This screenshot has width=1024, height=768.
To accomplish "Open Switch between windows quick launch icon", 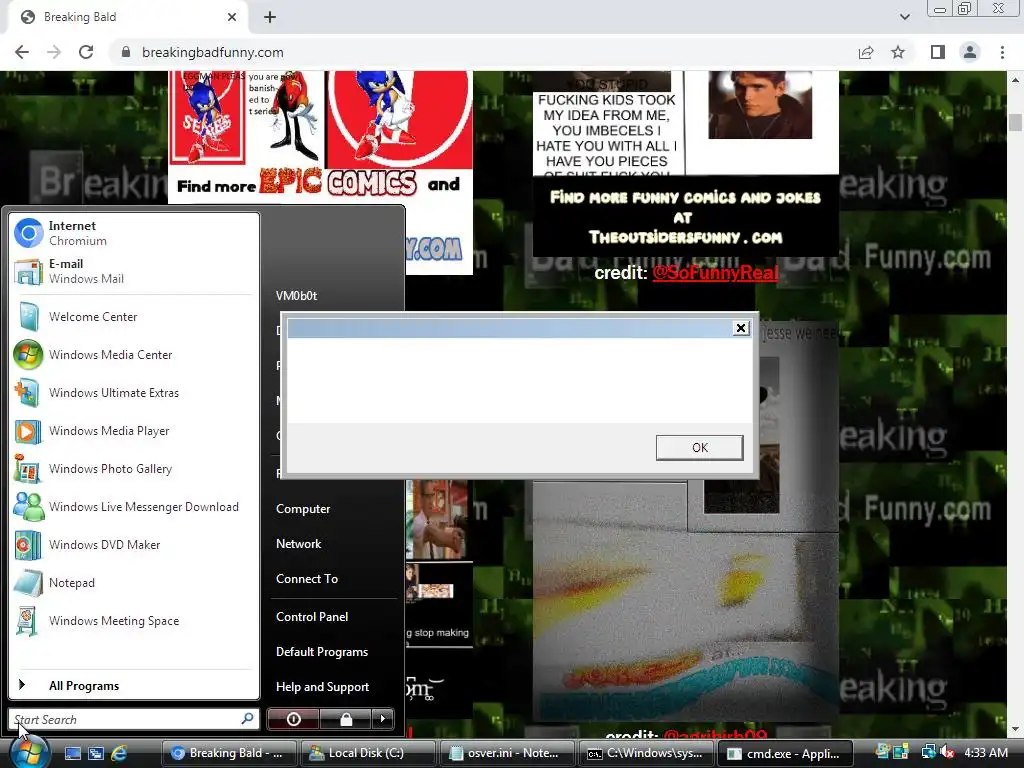I will (x=95, y=754).
